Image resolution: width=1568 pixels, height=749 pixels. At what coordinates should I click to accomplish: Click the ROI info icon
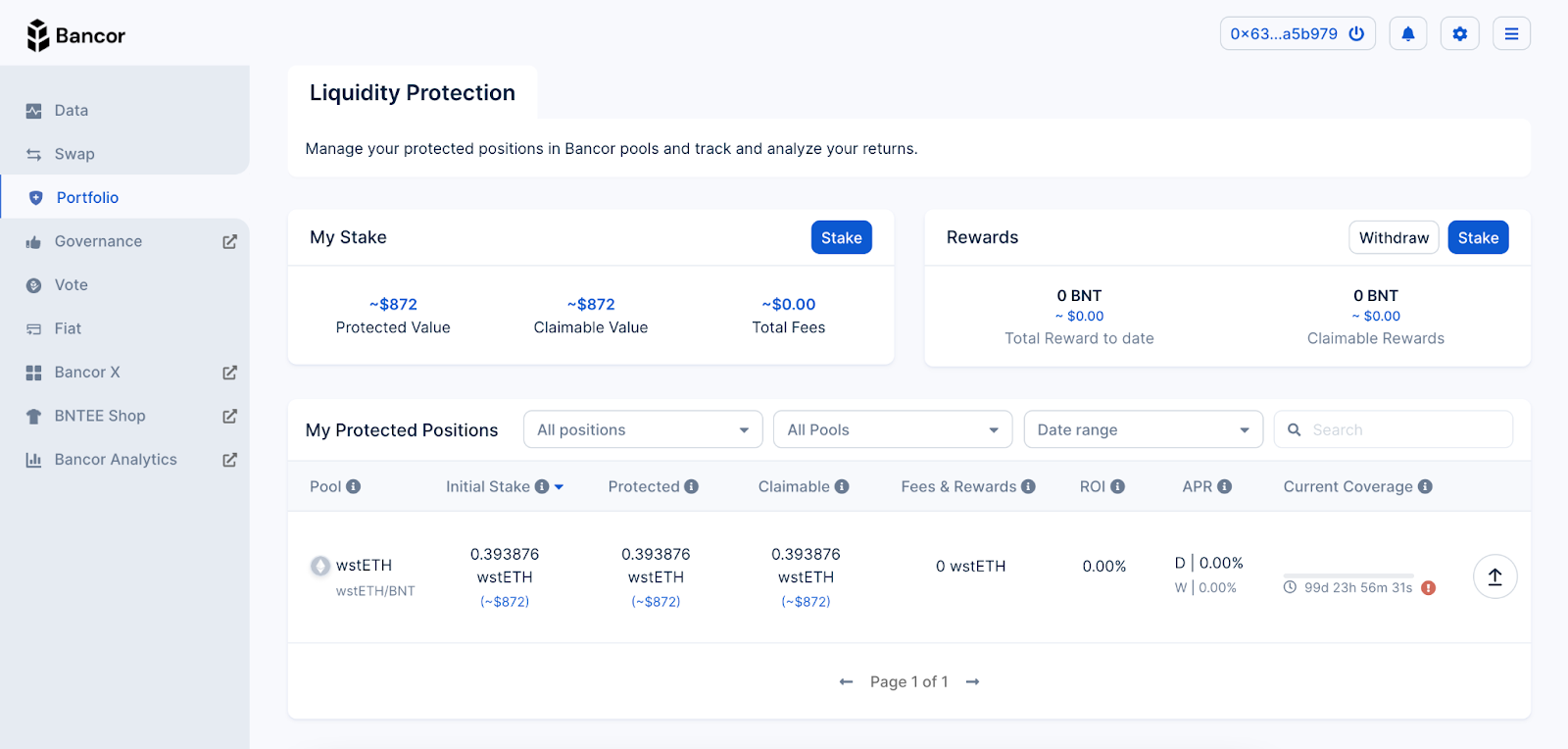pyautogui.click(x=1118, y=486)
